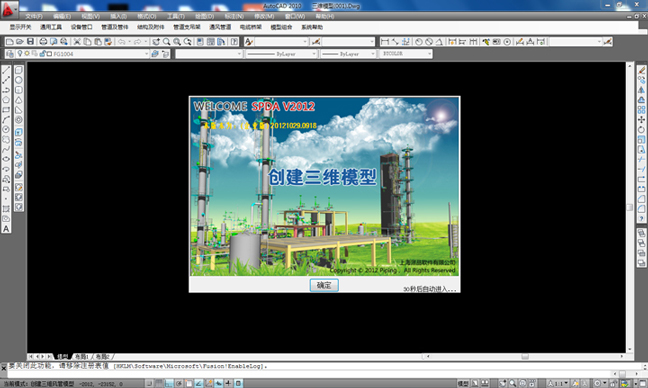The height and width of the screenshot is (388, 648).
Task: Click the 确定 button on the splash dialog
Action: pos(324,285)
